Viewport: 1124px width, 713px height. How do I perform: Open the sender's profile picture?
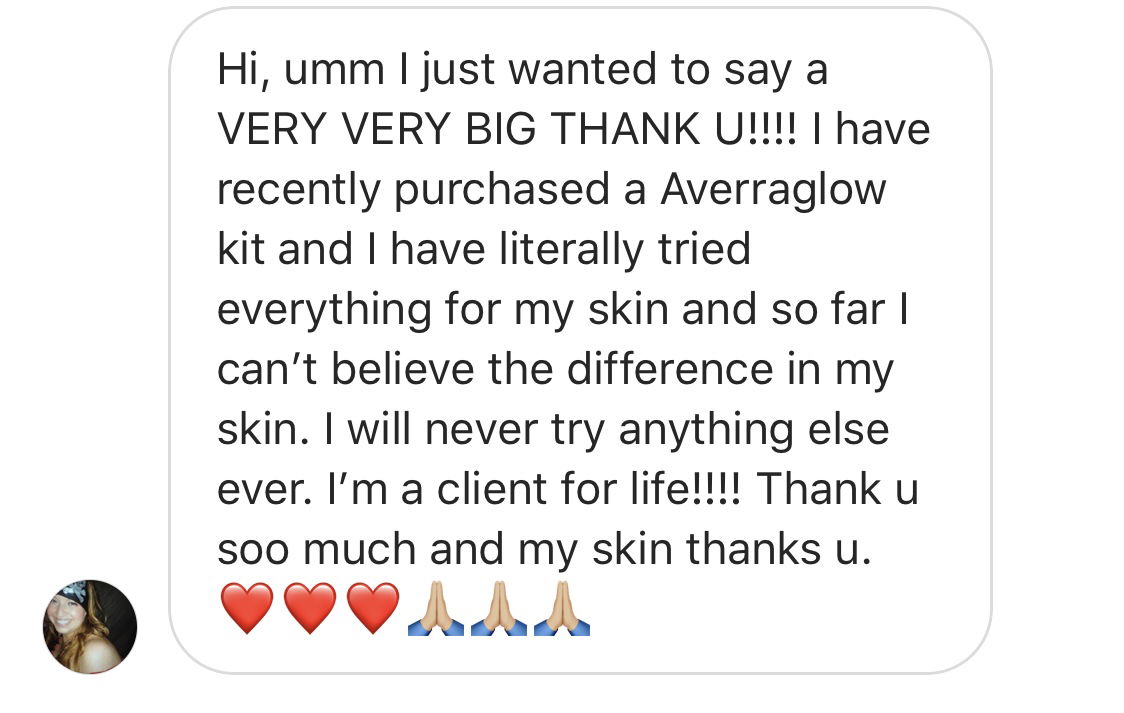(x=90, y=627)
